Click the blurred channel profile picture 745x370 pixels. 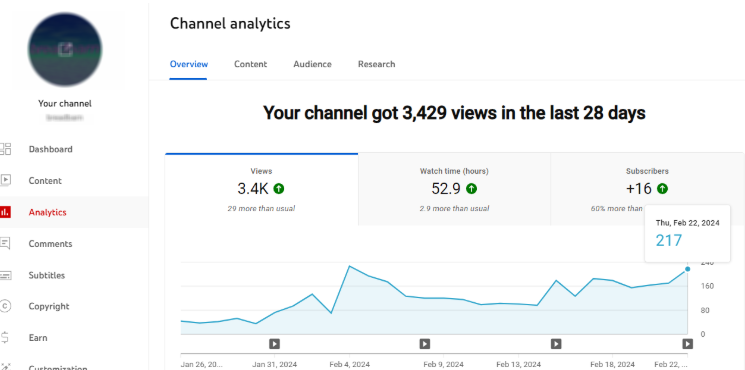[65, 49]
